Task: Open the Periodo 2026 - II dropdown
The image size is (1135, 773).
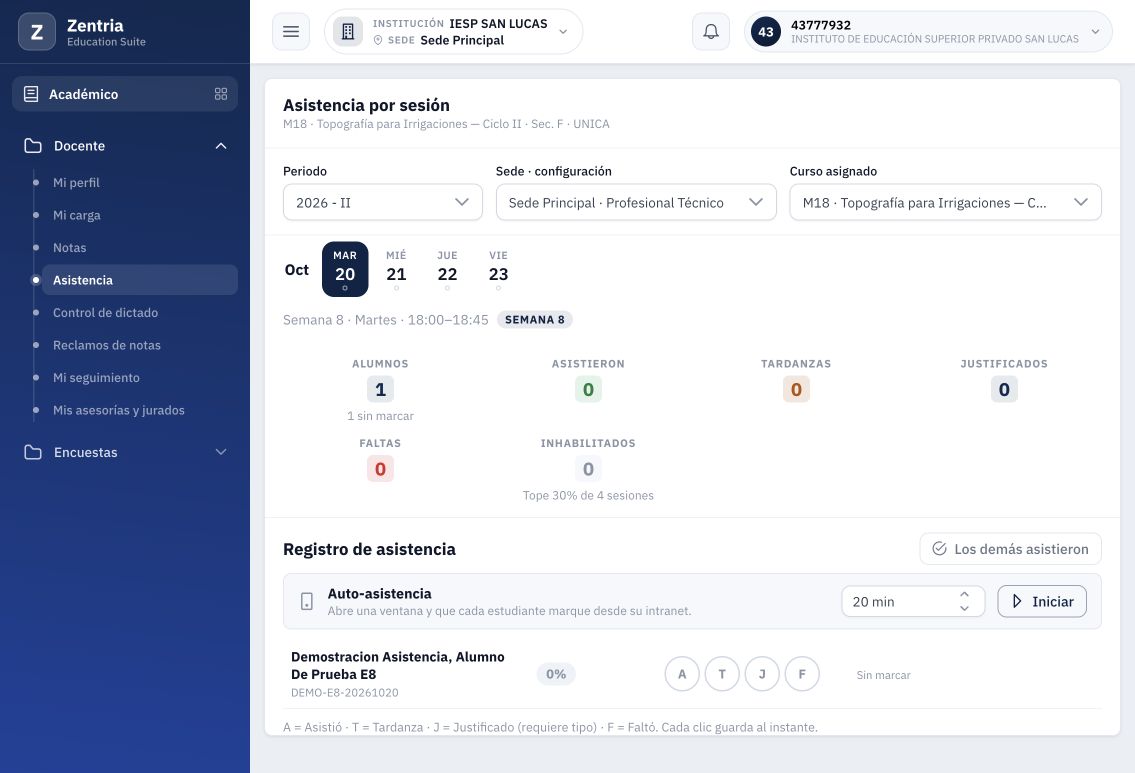Action: click(x=382, y=203)
